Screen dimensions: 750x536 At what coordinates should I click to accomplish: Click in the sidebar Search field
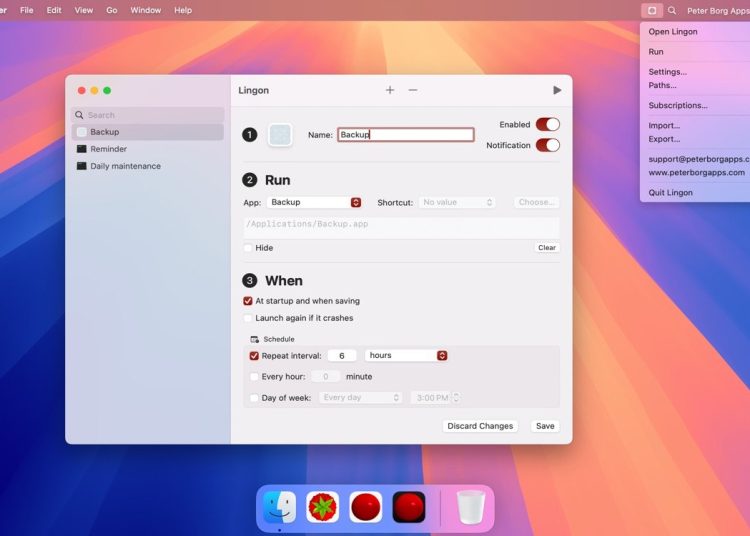[x=150, y=115]
